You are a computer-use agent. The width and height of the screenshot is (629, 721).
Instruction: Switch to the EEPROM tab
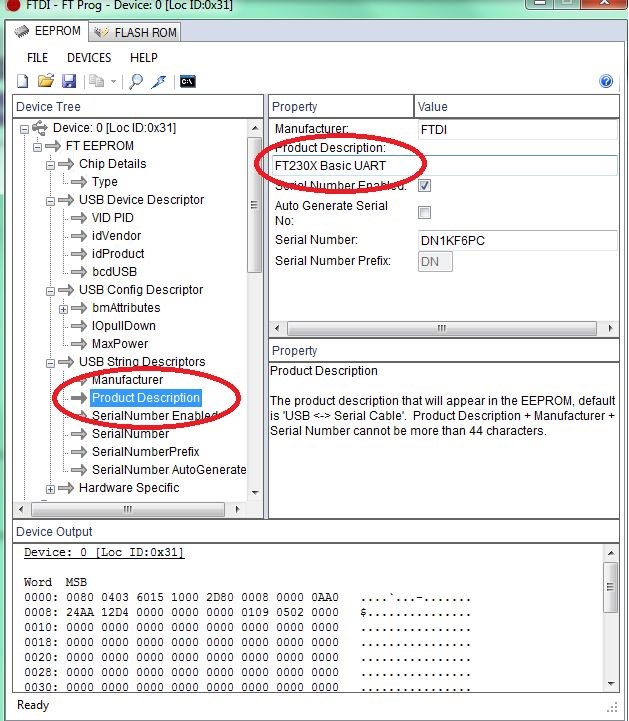[47, 31]
